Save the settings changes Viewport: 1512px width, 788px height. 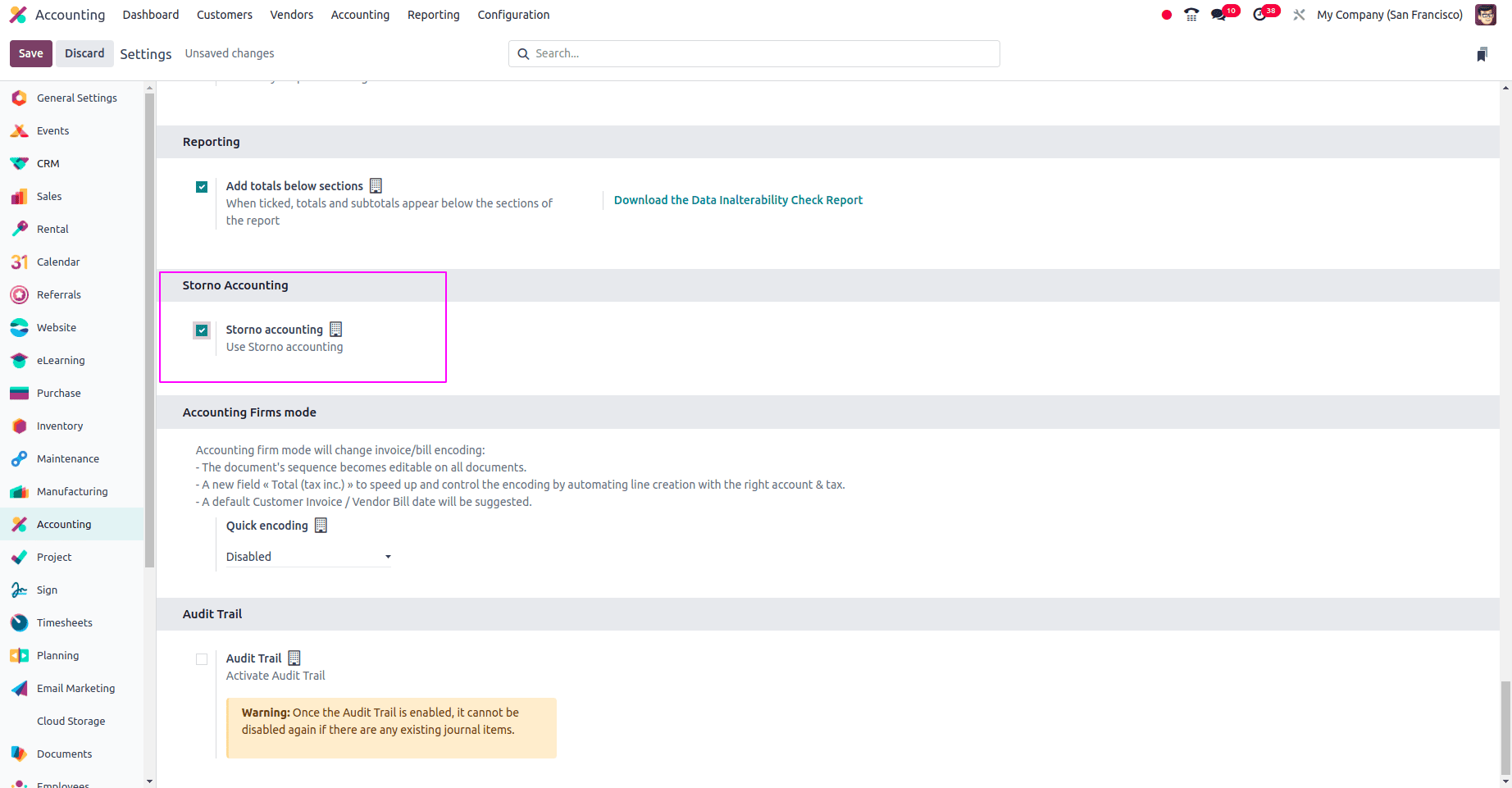pos(31,53)
